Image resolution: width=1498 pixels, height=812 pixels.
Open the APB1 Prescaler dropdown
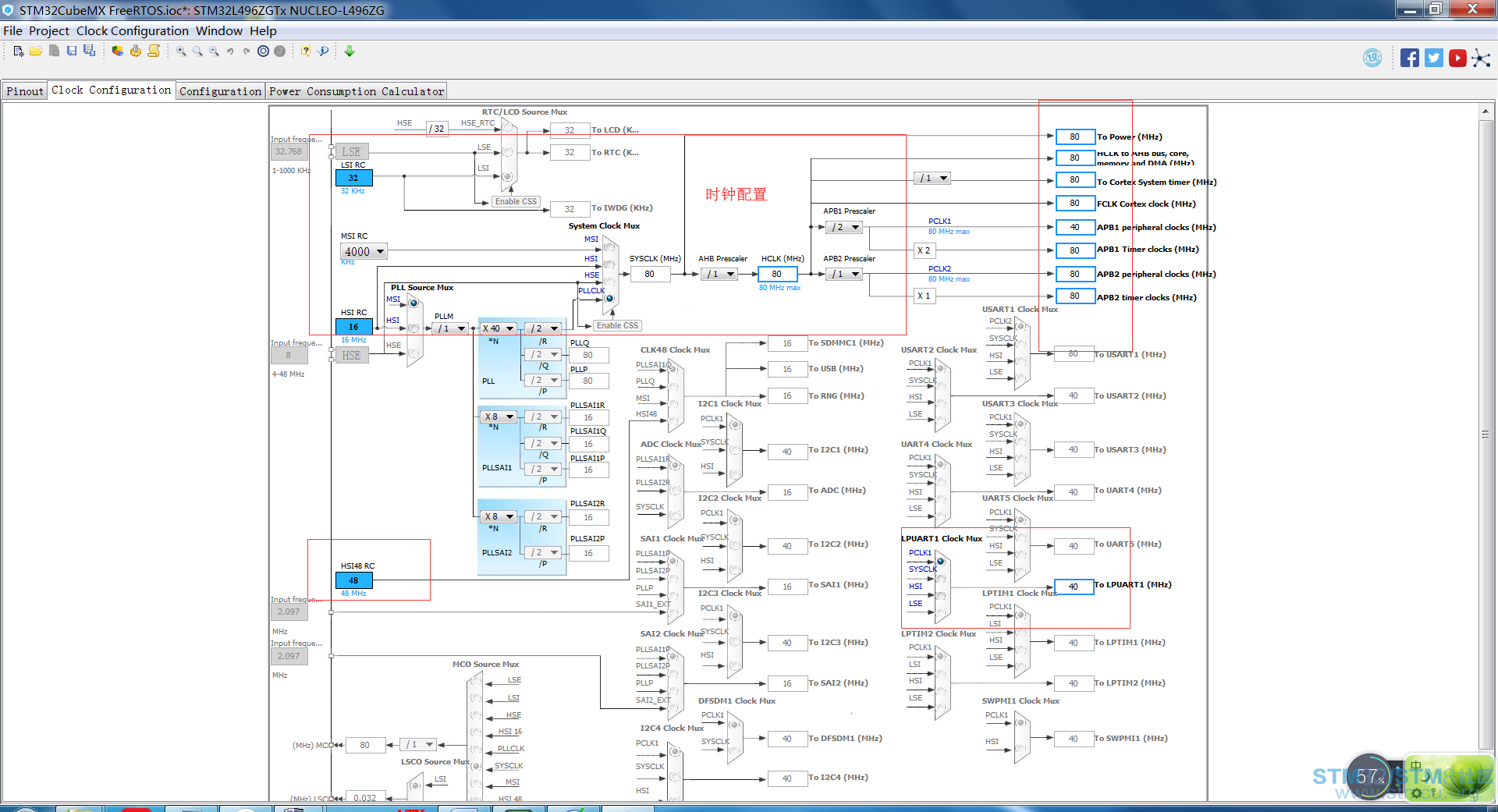pyautogui.click(x=843, y=227)
